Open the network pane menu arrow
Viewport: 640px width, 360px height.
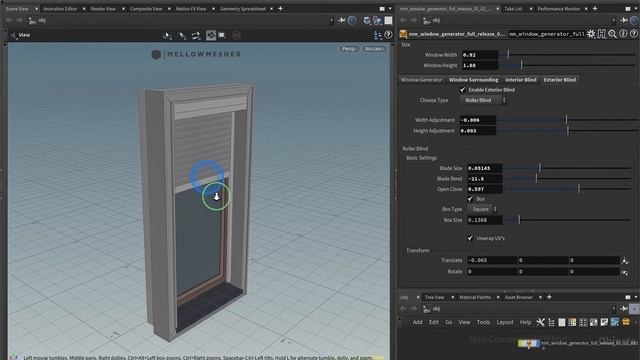tap(636, 297)
